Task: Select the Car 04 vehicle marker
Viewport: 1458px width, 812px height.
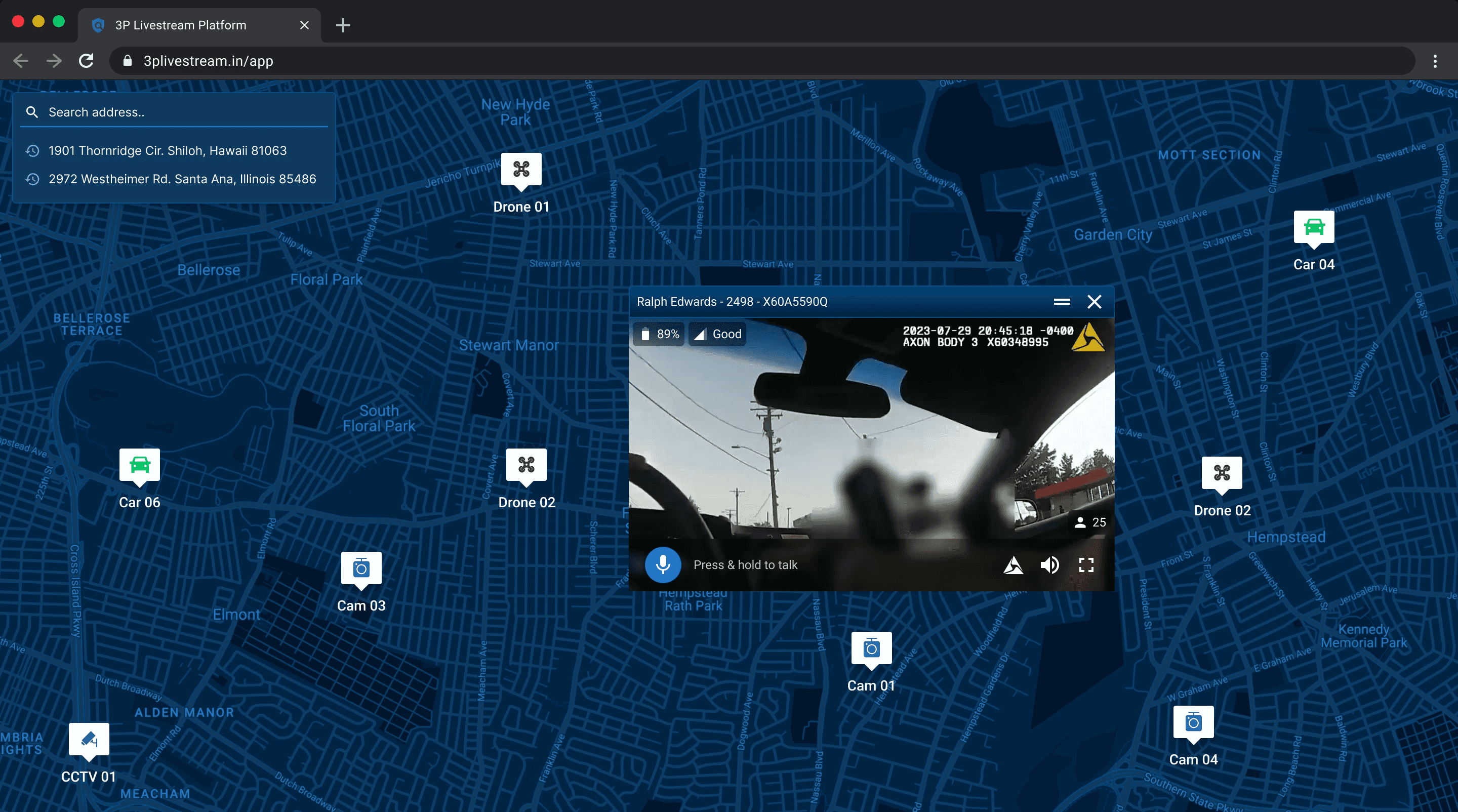Action: pos(1313,227)
